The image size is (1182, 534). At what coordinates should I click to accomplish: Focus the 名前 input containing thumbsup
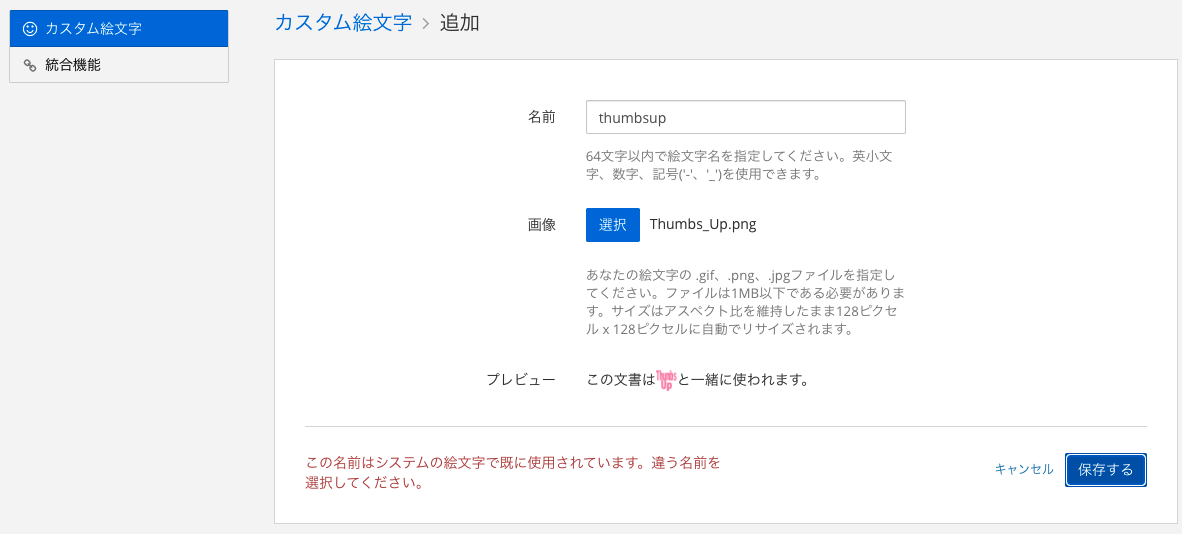[x=746, y=118]
